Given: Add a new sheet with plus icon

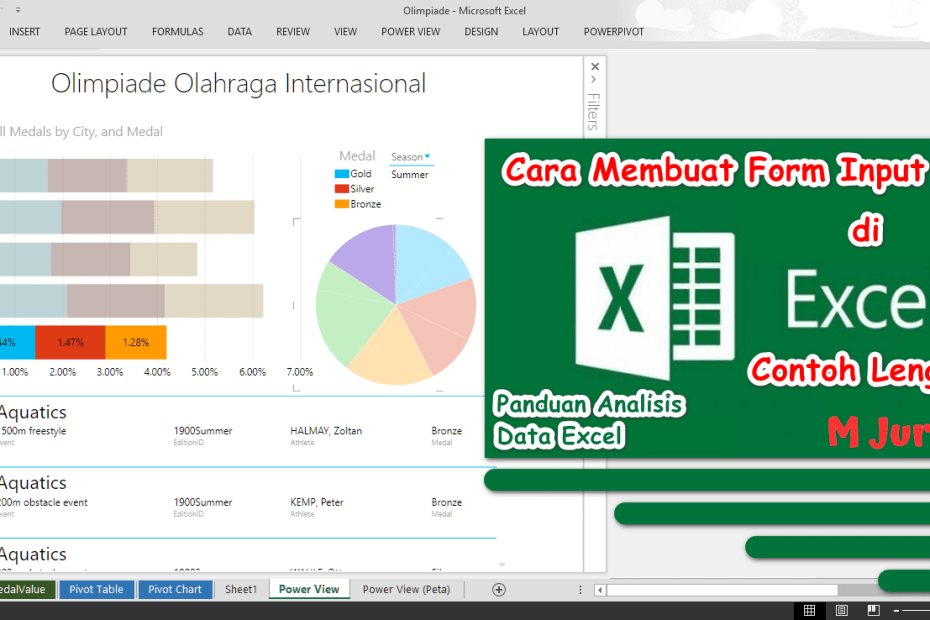Looking at the screenshot, I should (499, 589).
